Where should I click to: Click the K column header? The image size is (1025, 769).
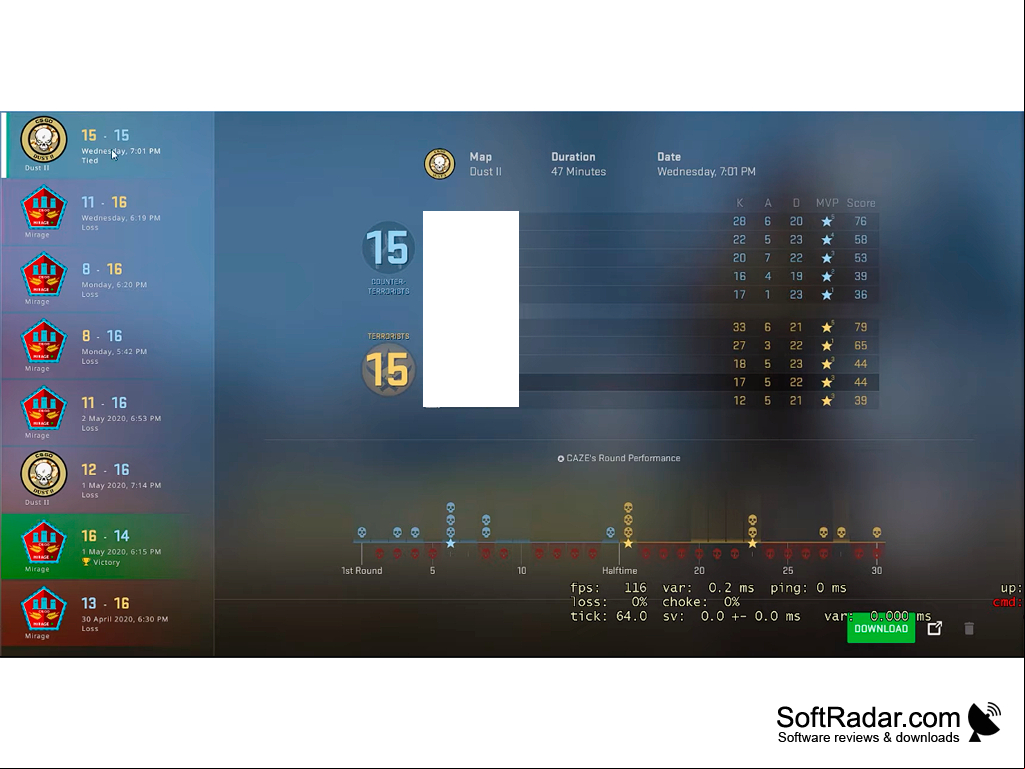tap(739, 203)
